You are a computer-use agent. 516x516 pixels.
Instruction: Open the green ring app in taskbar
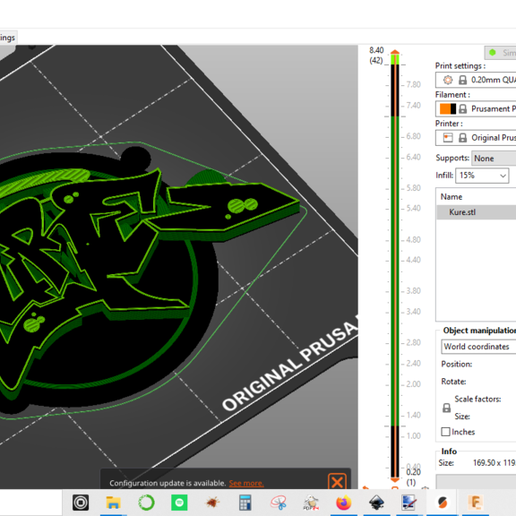146,502
